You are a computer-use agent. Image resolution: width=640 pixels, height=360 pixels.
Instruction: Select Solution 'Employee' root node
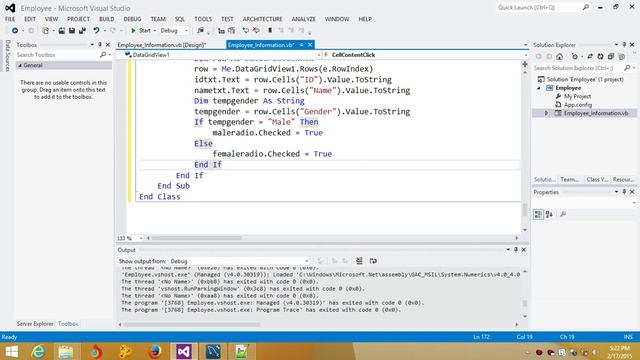click(585, 79)
